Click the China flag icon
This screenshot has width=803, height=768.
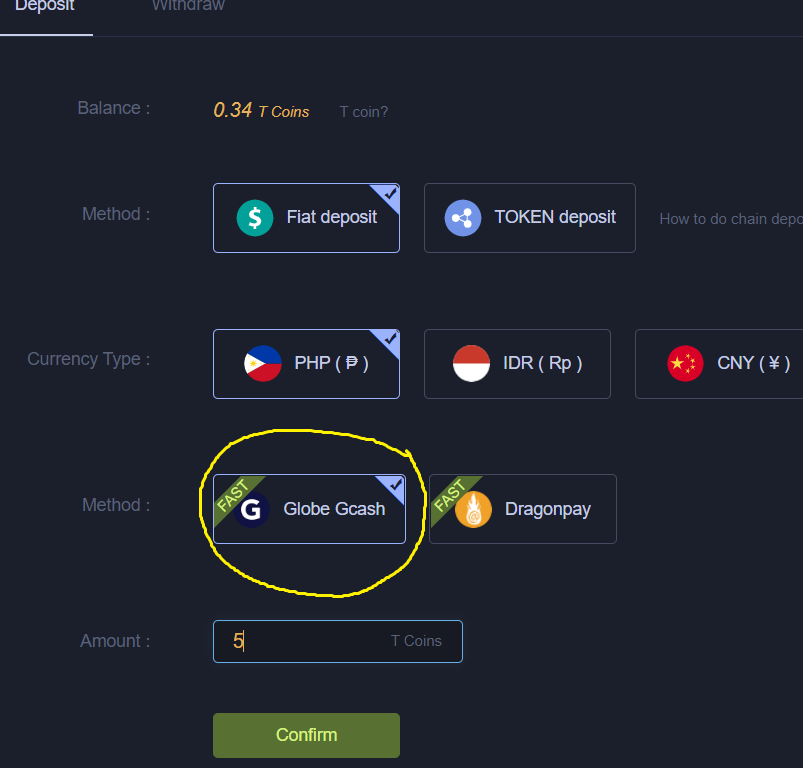tap(685, 364)
